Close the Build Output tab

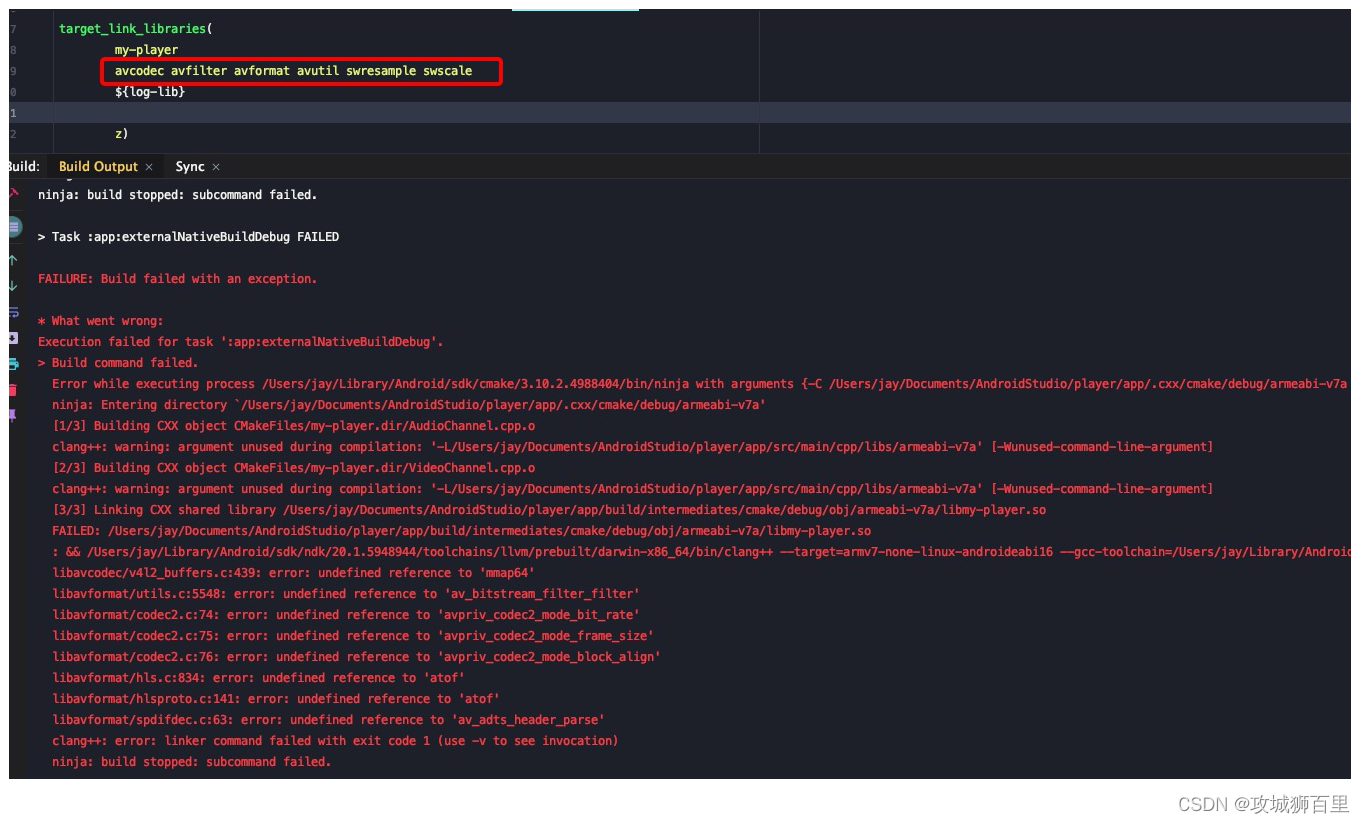[149, 167]
